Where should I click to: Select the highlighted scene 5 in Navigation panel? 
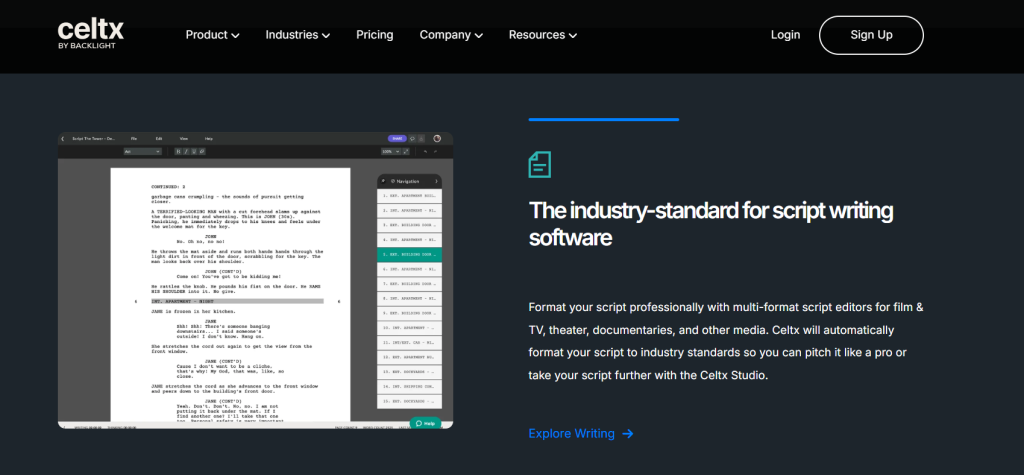(x=409, y=255)
